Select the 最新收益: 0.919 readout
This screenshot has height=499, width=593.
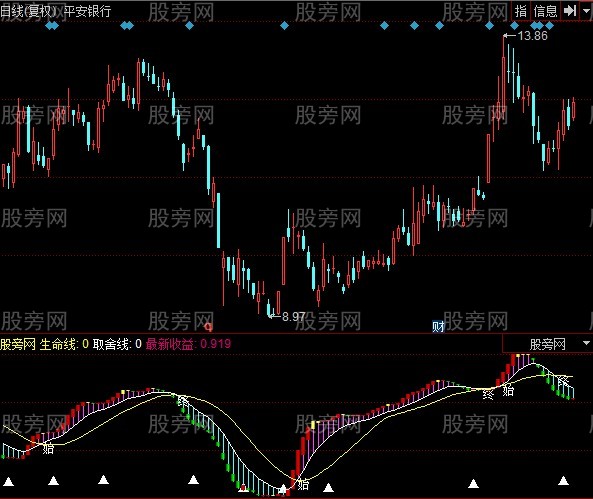188,344
